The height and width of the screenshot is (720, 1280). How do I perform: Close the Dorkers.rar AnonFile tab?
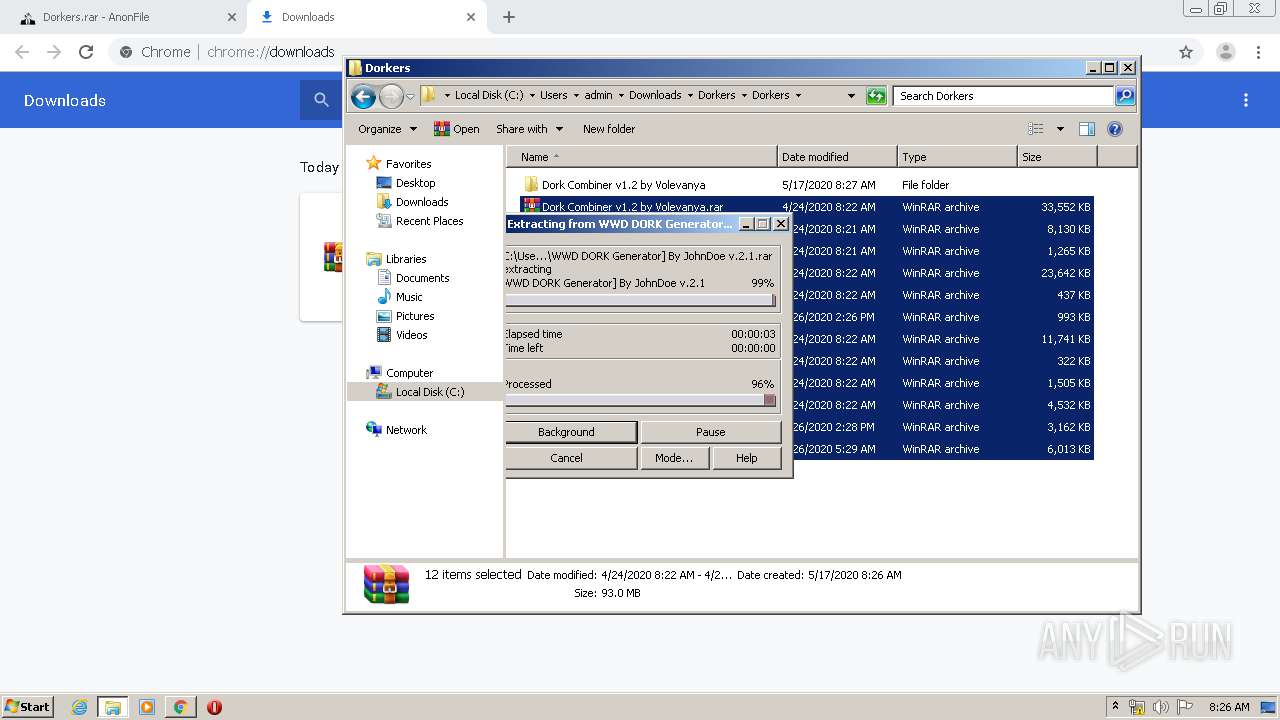click(232, 17)
